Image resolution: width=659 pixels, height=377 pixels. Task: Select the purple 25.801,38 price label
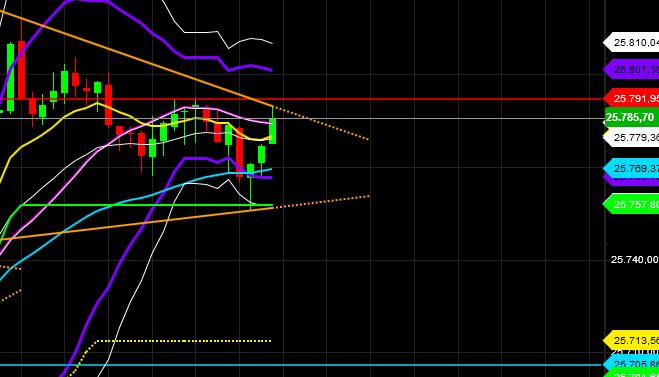tap(631, 69)
